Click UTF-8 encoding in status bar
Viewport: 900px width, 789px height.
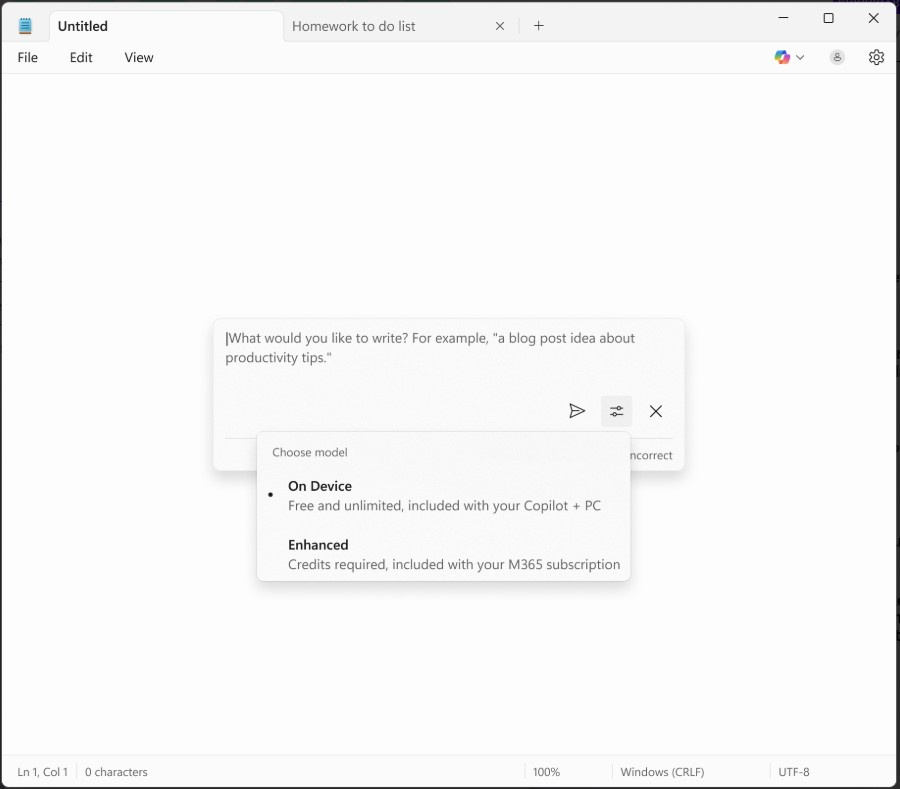click(x=793, y=772)
